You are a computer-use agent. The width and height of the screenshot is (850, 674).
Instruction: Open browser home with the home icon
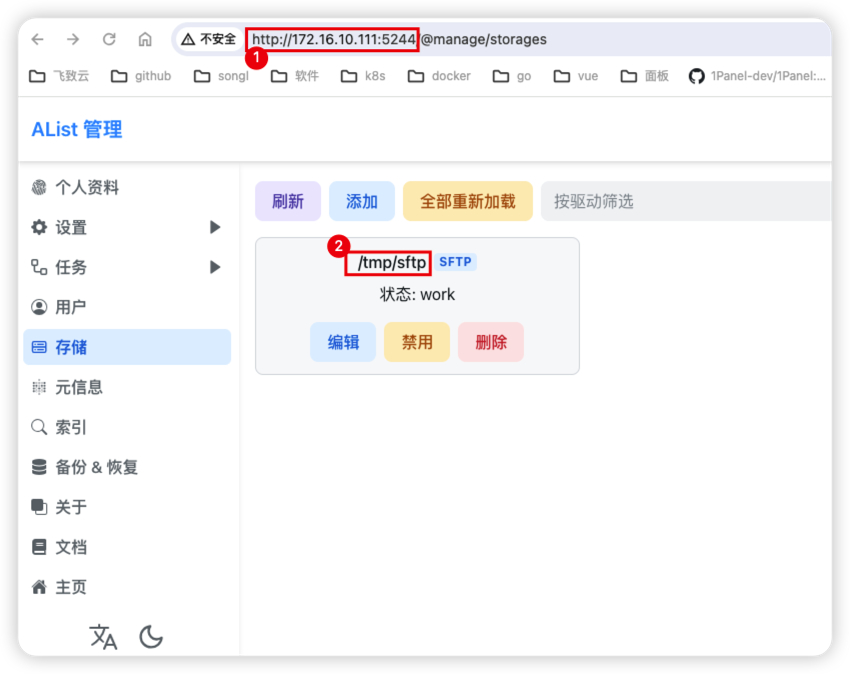143,39
